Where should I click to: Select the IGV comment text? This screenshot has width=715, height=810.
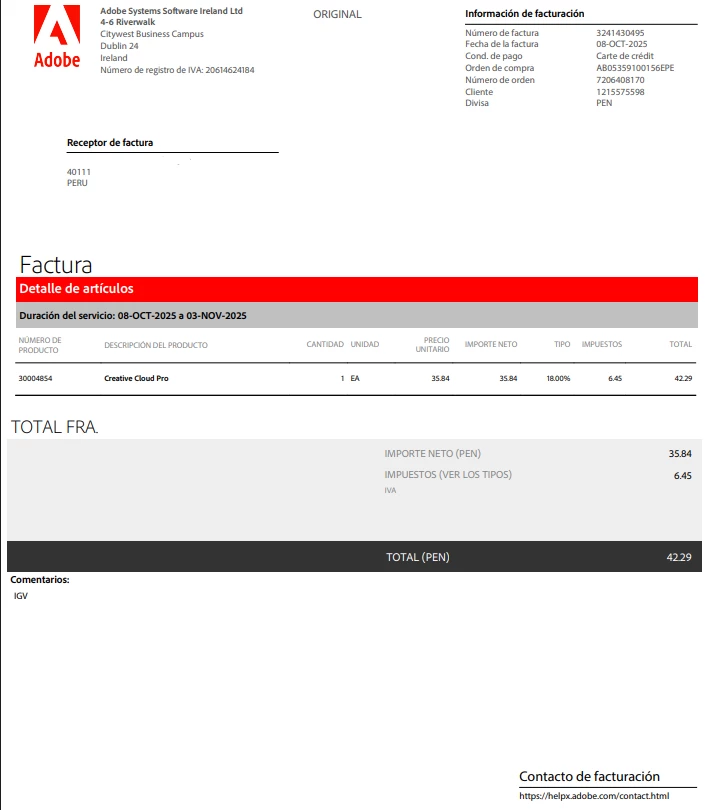click(x=21, y=596)
